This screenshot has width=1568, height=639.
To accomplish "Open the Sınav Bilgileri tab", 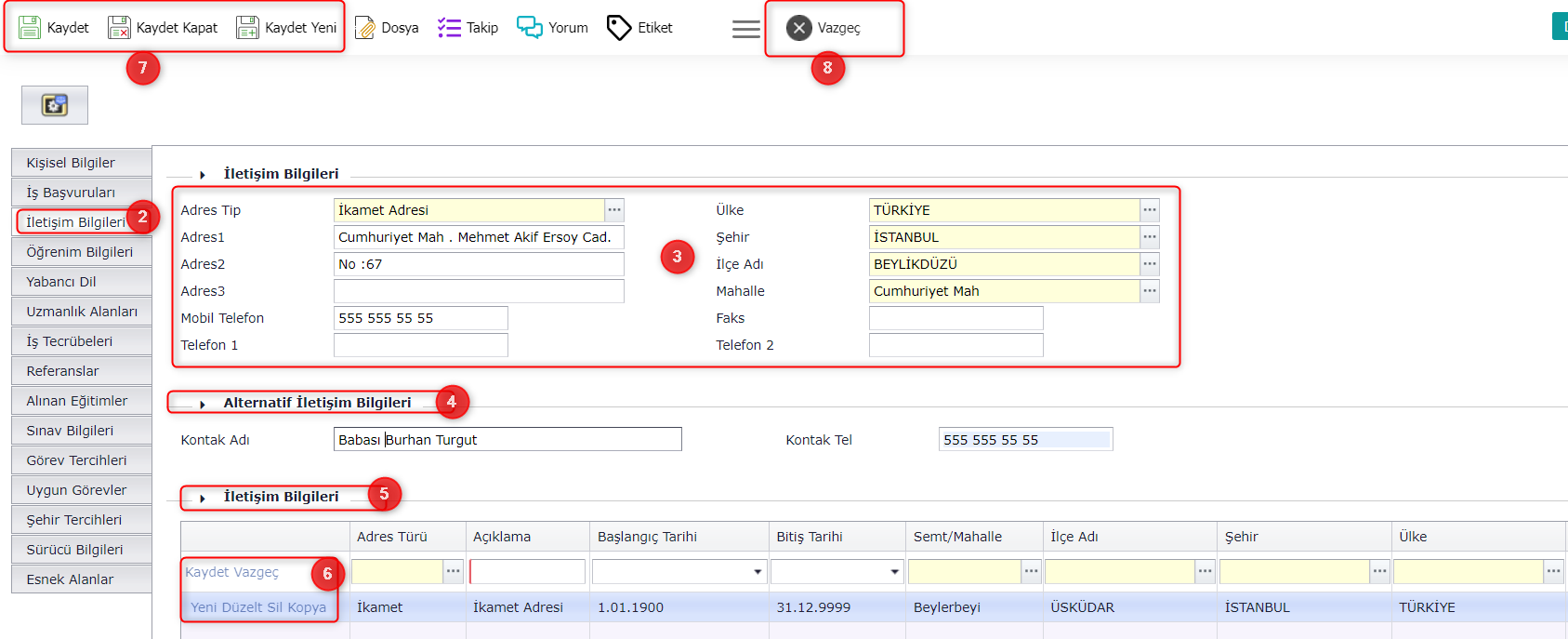I will [x=82, y=431].
